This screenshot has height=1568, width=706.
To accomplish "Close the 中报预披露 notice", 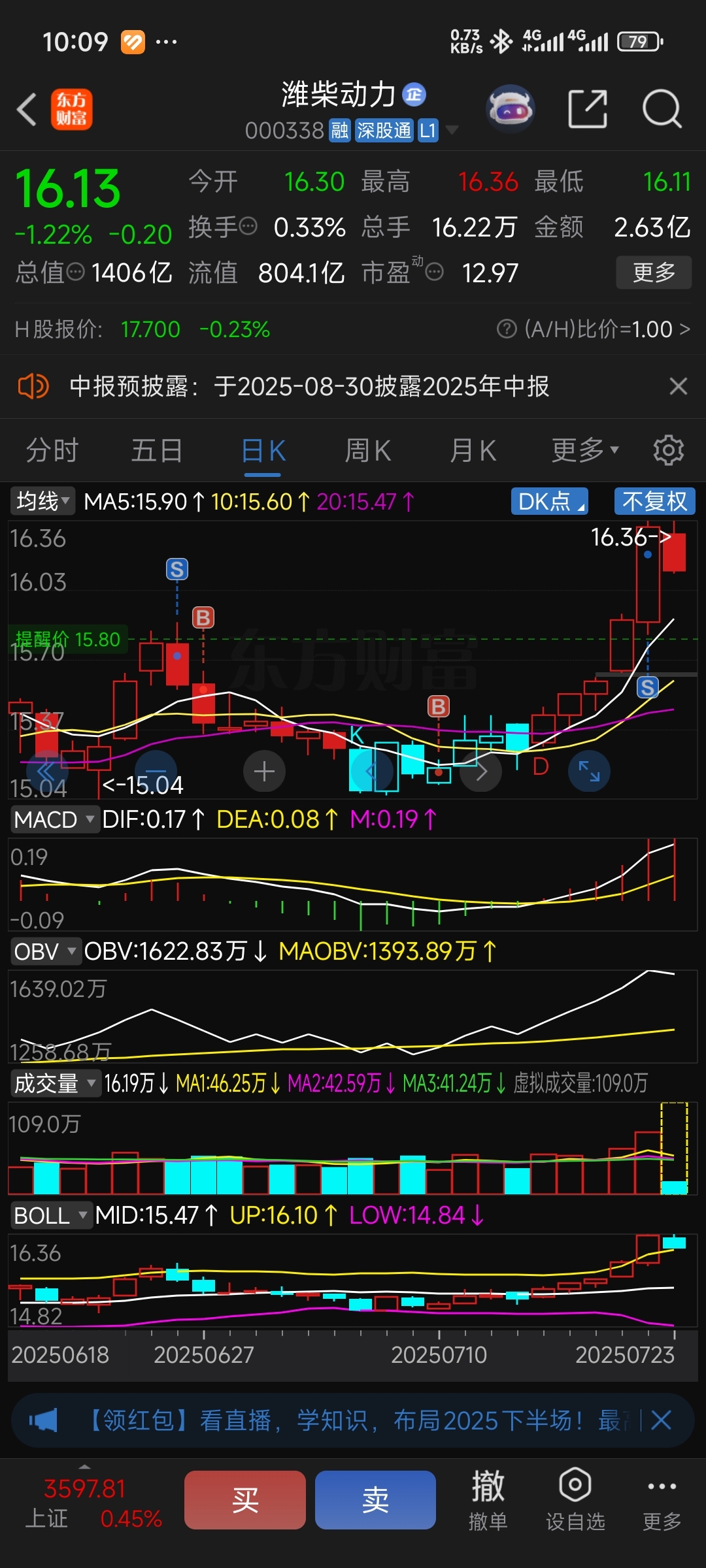I will [679, 386].
